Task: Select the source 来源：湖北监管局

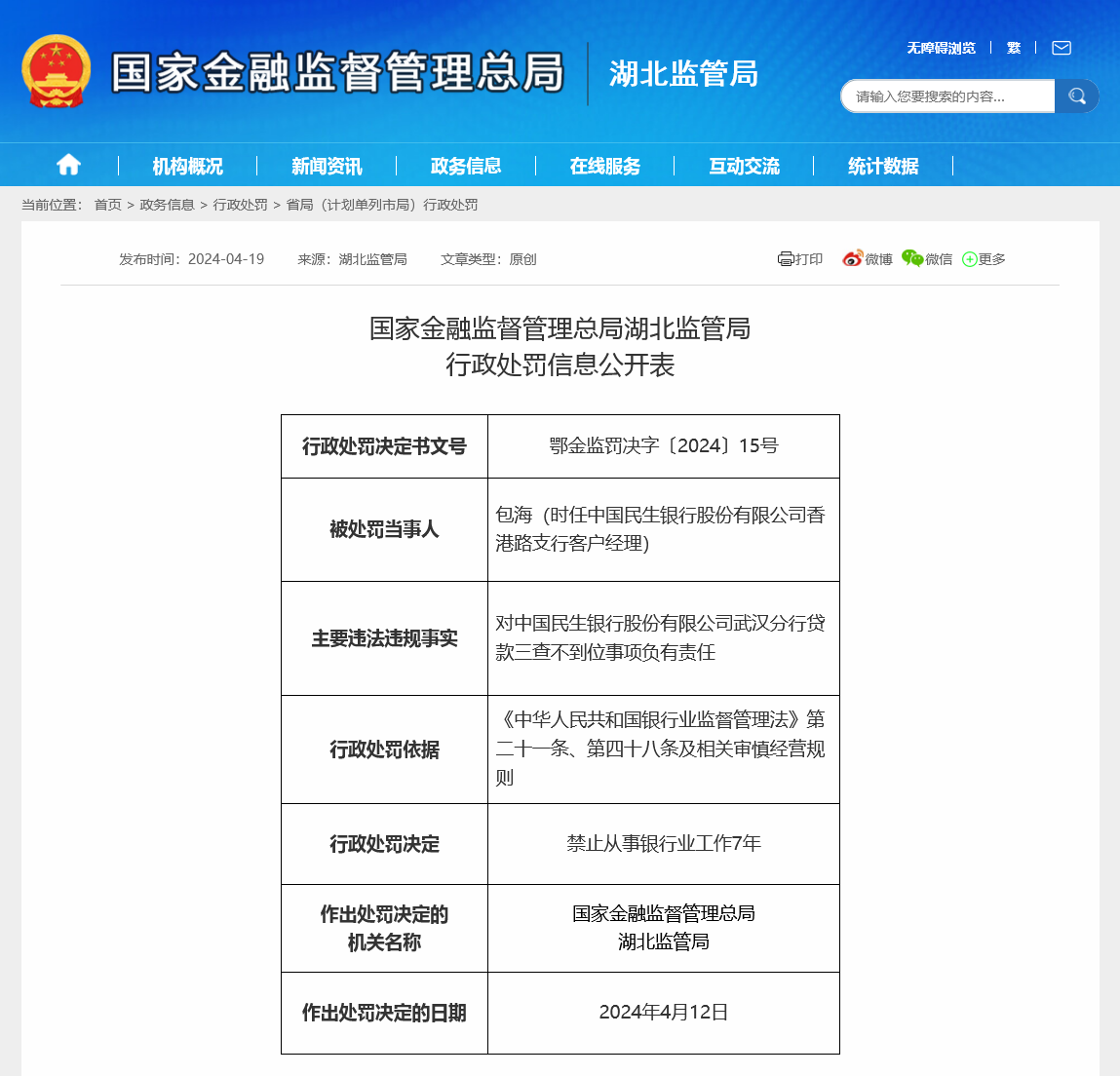Action: 352,259
